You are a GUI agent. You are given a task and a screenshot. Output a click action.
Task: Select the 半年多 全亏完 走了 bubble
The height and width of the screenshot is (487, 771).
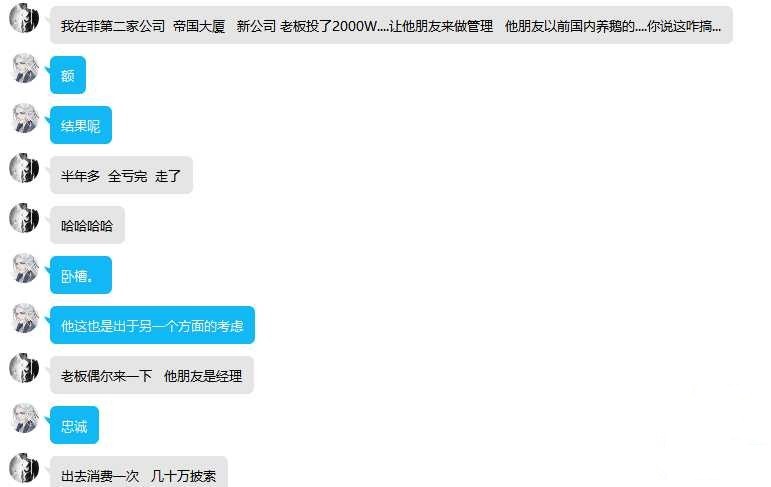tap(121, 175)
